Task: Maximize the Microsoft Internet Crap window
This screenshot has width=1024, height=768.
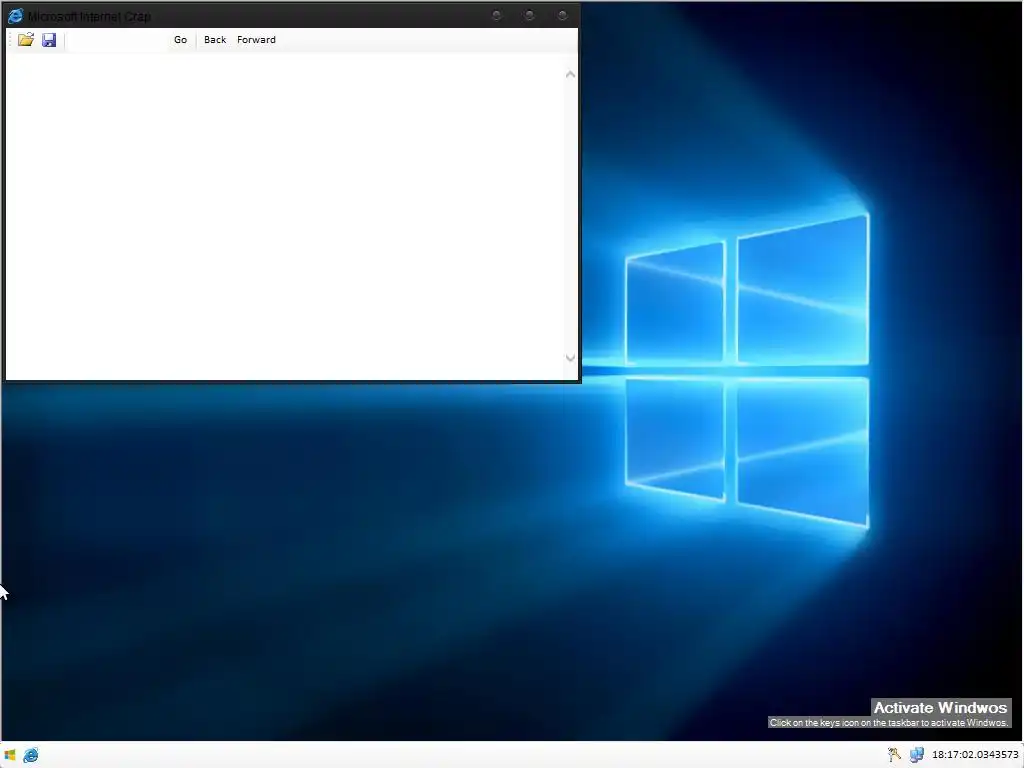Action: pos(530,15)
